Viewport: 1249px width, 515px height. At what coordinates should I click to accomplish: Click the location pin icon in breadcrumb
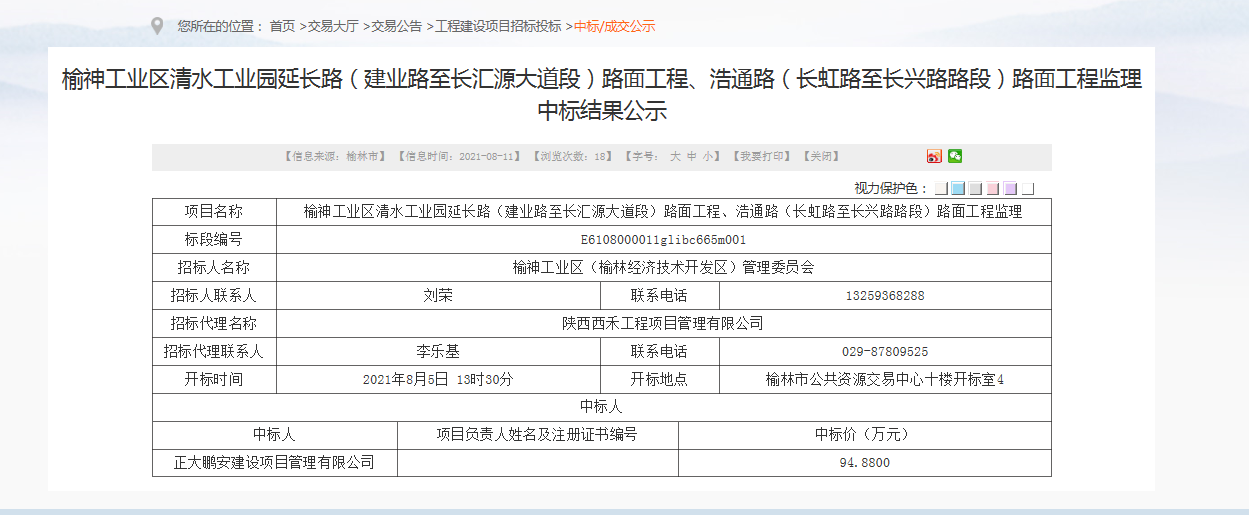point(157,26)
